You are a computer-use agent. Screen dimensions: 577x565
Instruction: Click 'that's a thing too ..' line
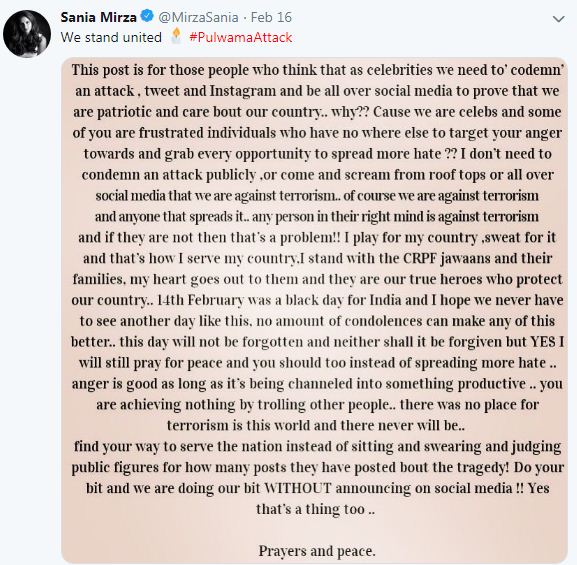click(315, 509)
